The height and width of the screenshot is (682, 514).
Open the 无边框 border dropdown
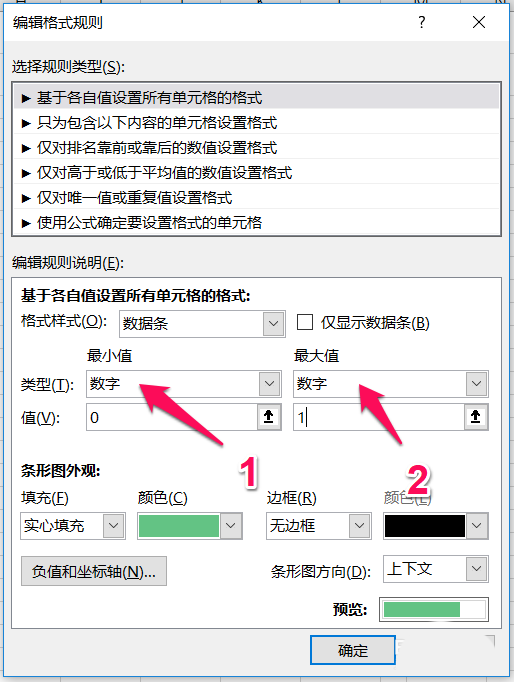point(318,525)
